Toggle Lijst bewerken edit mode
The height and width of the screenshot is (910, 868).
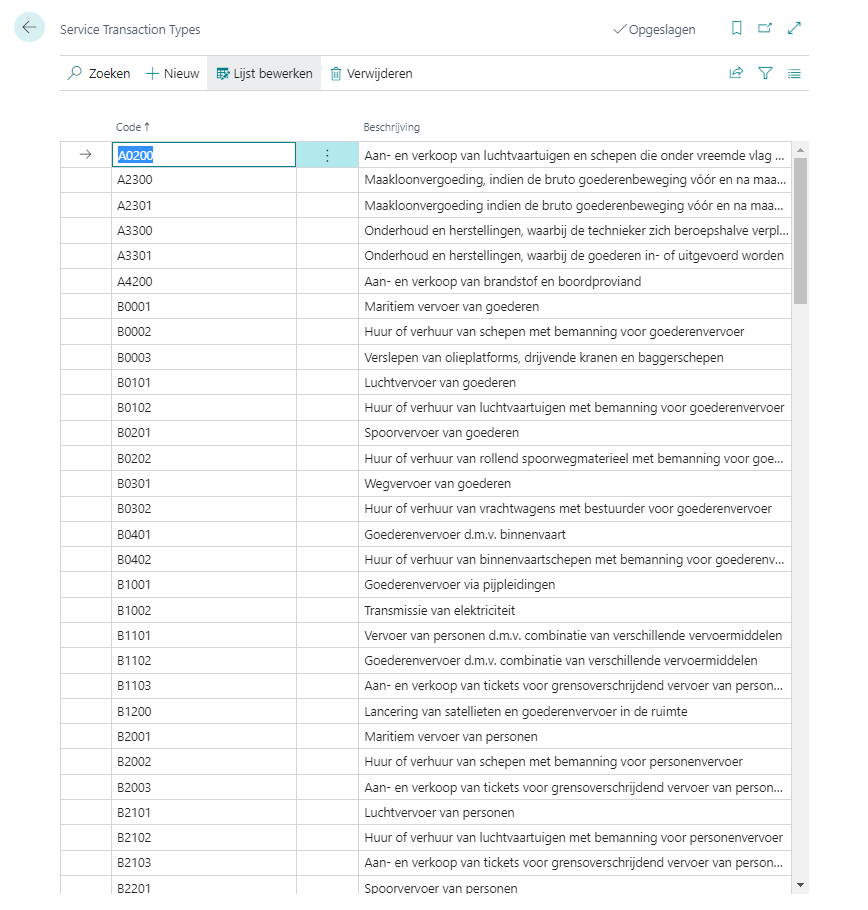click(x=264, y=73)
